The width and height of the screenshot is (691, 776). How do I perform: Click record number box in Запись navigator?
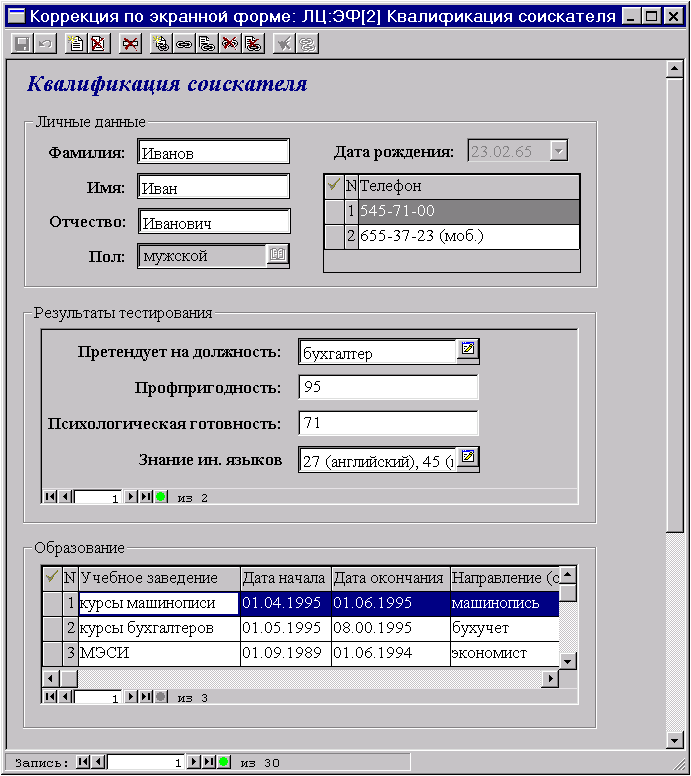[146, 762]
